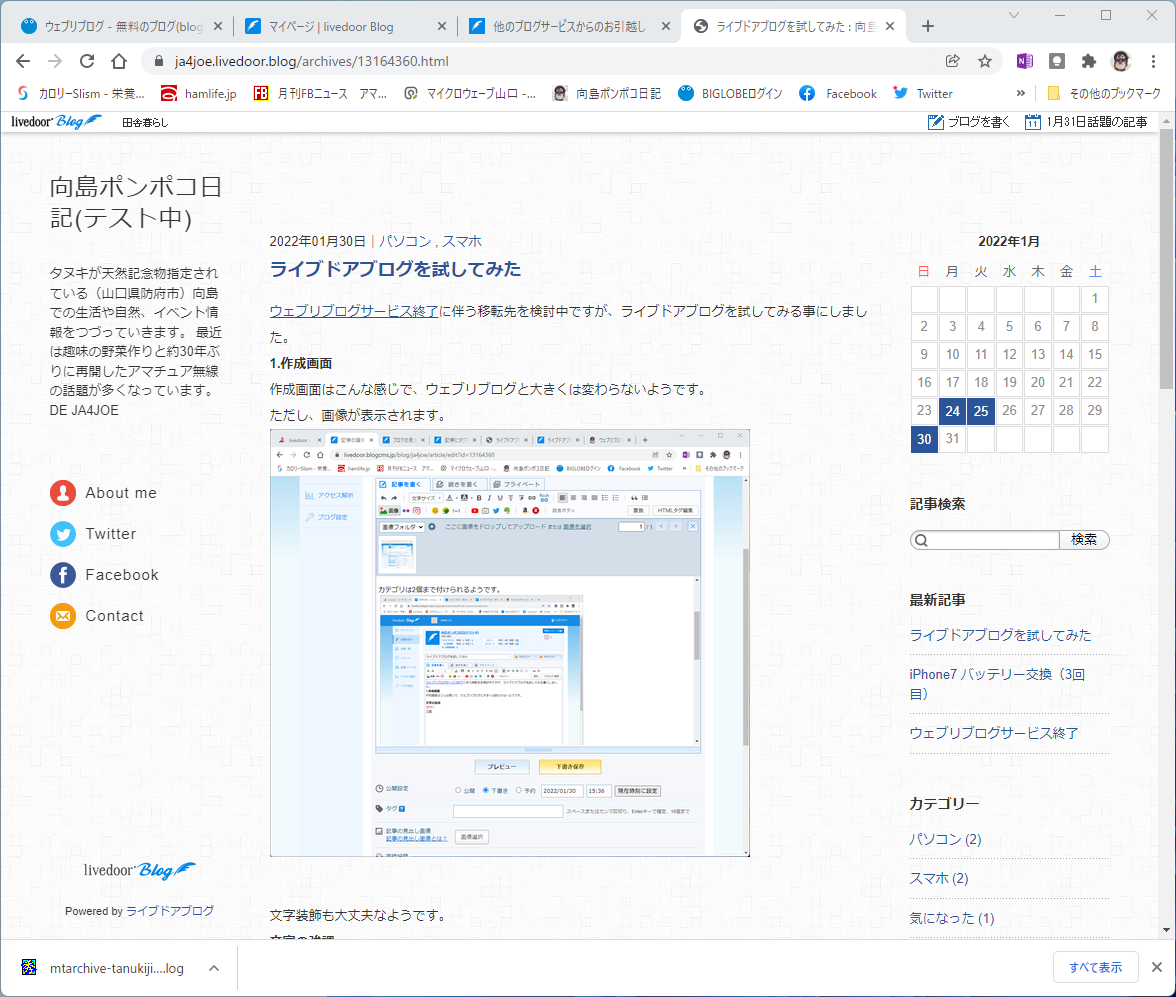Select January 24 in the calendar

952,411
